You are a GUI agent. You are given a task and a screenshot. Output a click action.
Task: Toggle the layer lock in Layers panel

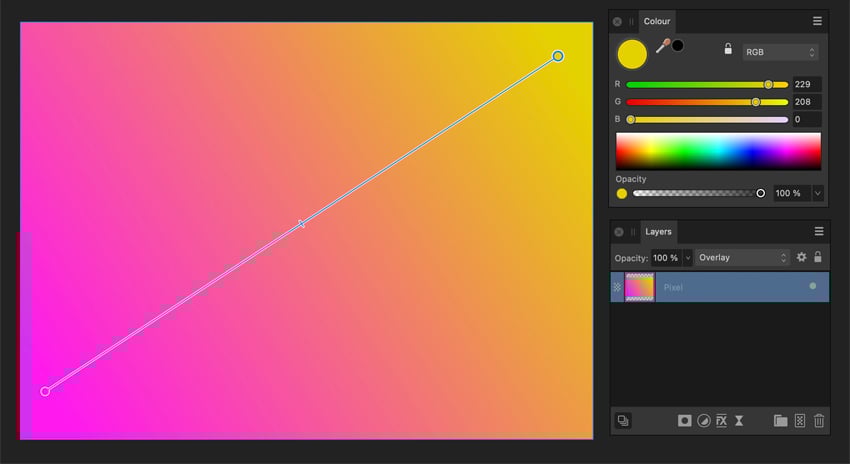coord(818,257)
